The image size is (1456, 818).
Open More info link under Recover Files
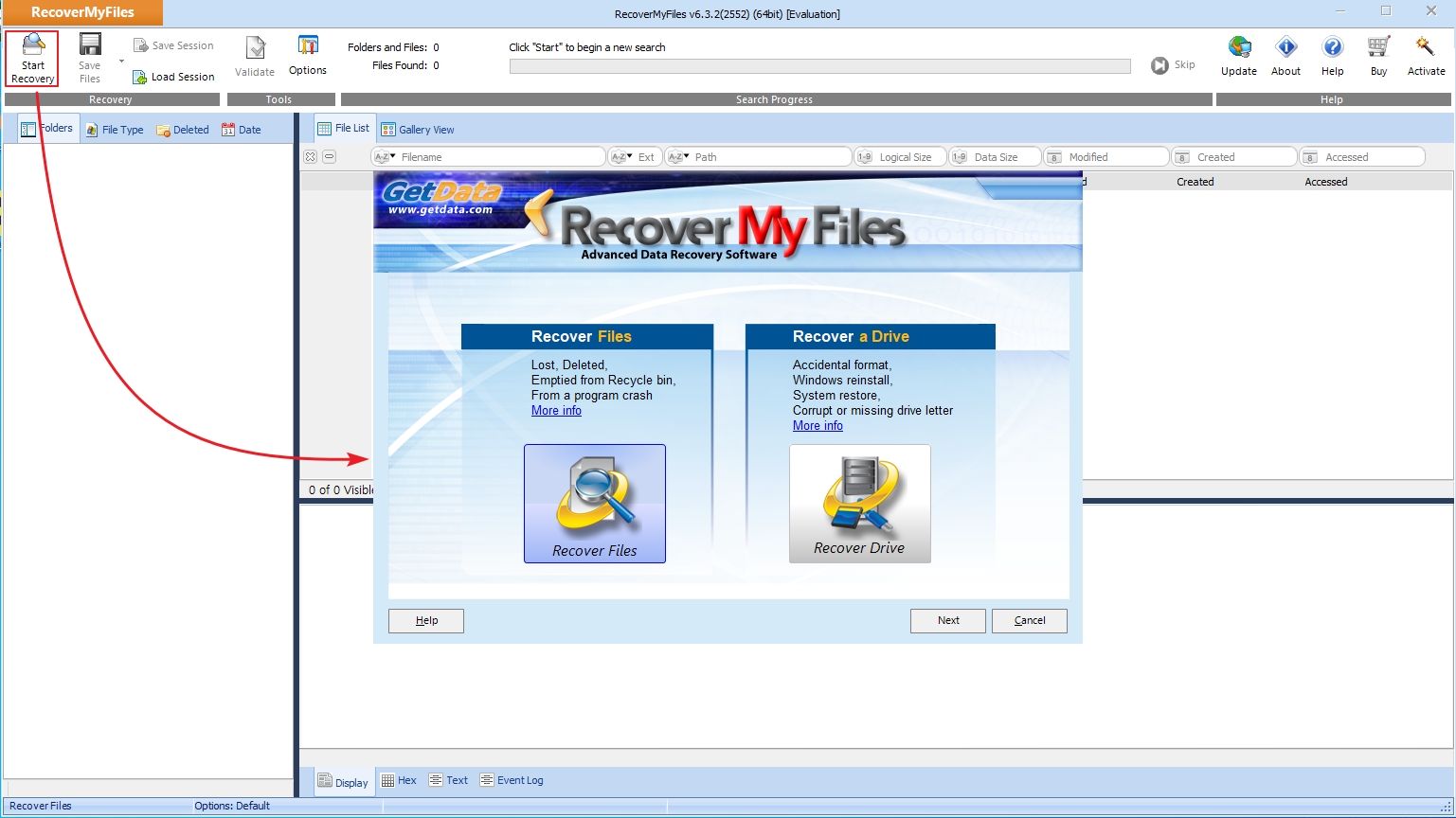tap(556, 410)
